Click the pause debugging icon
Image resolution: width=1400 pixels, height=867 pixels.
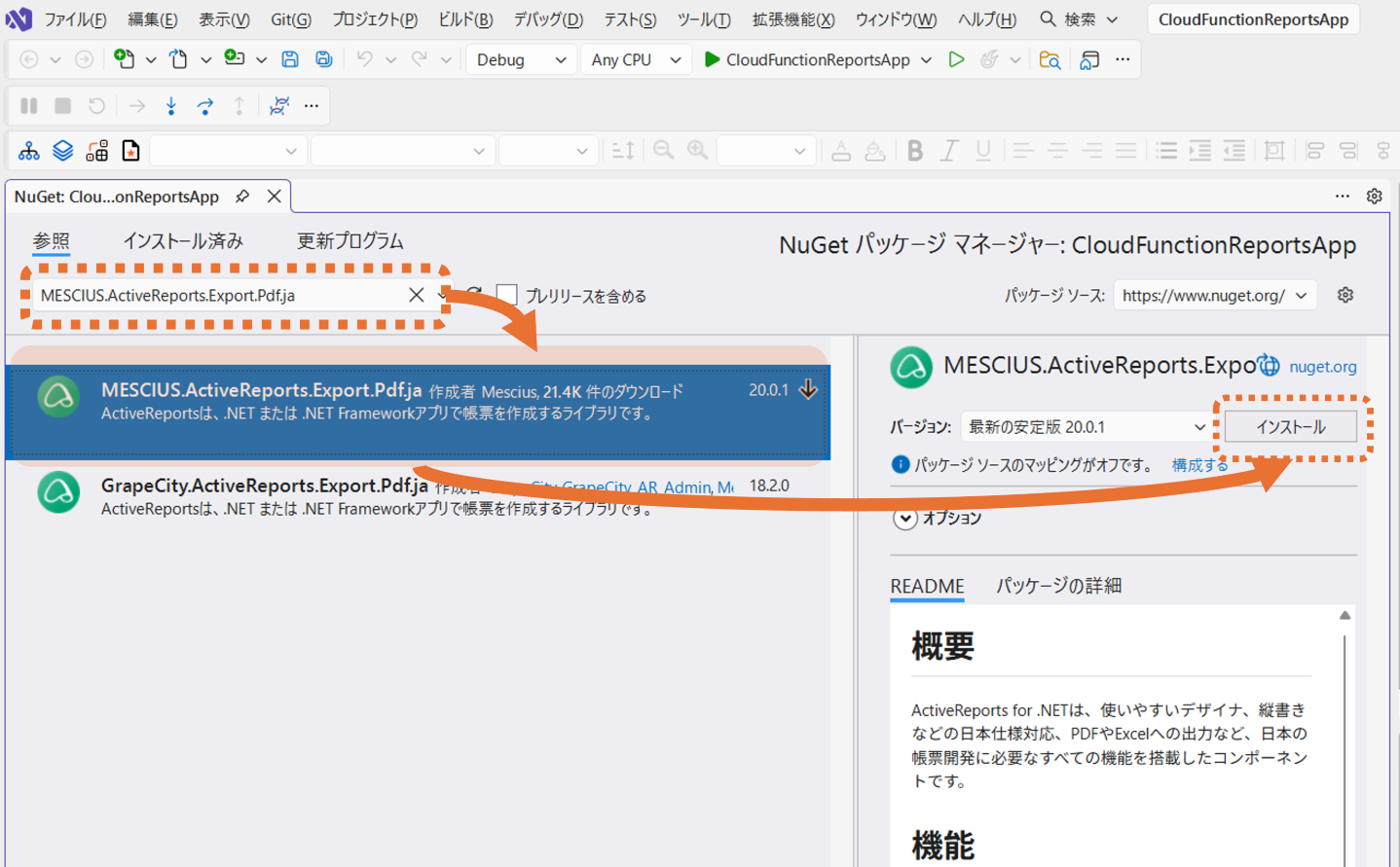click(x=29, y=105)
